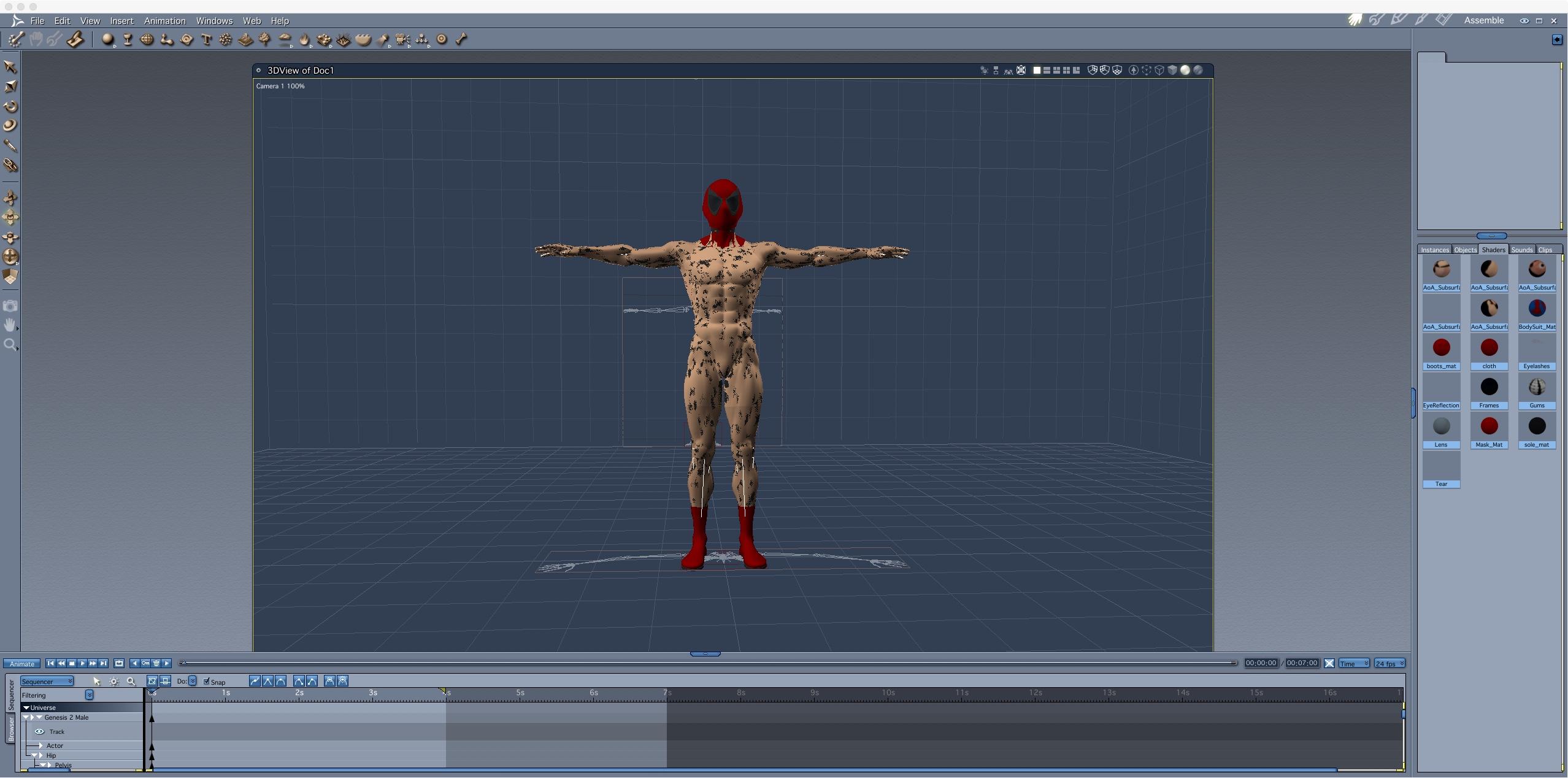This screenshot has height=778, width=1568.
Task: Open the Animation menu
Action: (164, 21)
